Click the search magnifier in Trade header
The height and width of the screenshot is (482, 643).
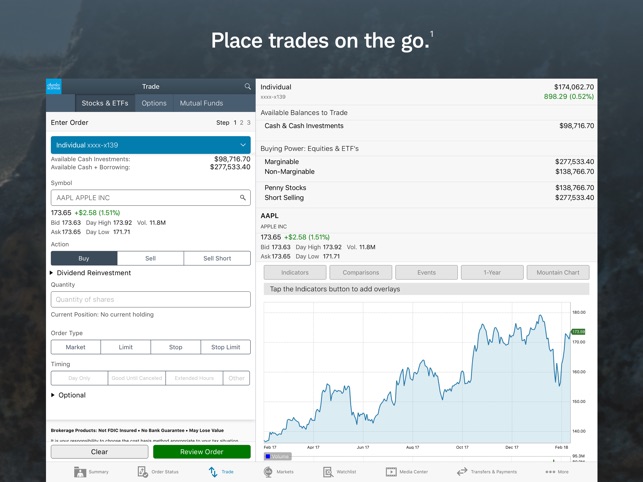[248, 87]
